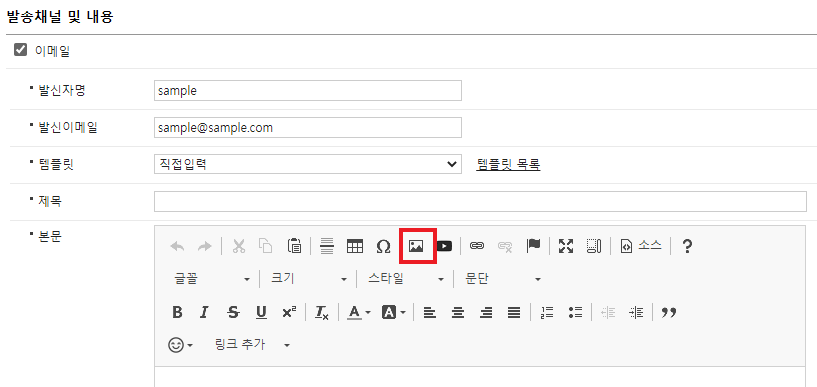Open the special character Omega icon
The width and height of the screenshot is (817, 387).
point(383,246)
